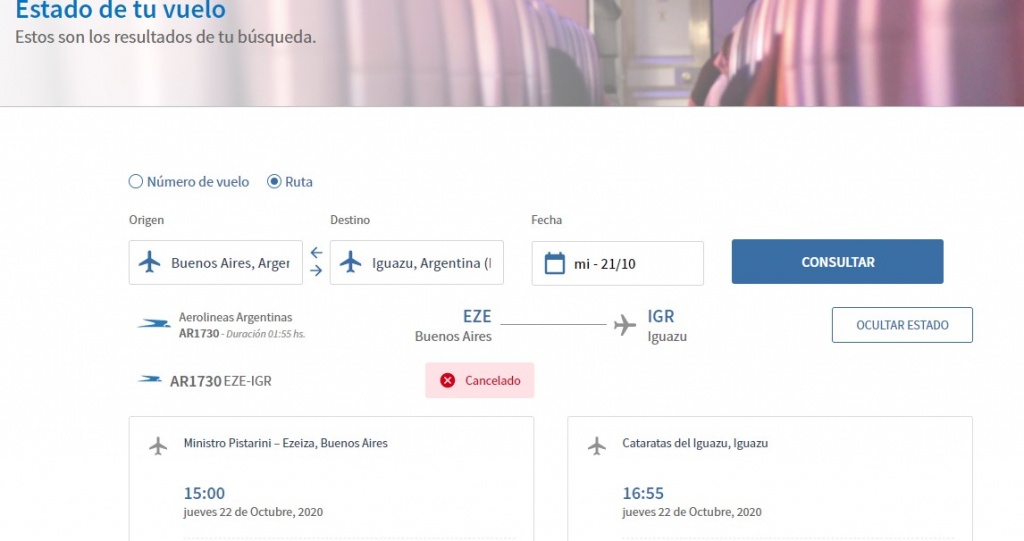Click the swap origin and destination arrows
This screenshot has width=1024, height=541.
(x=316, y=262)
